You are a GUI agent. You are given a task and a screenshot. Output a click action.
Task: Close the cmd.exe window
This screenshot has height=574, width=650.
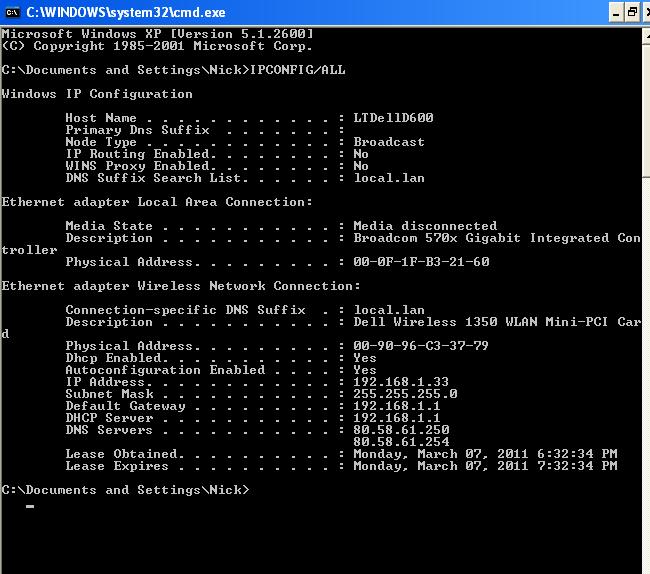[647, 12]
